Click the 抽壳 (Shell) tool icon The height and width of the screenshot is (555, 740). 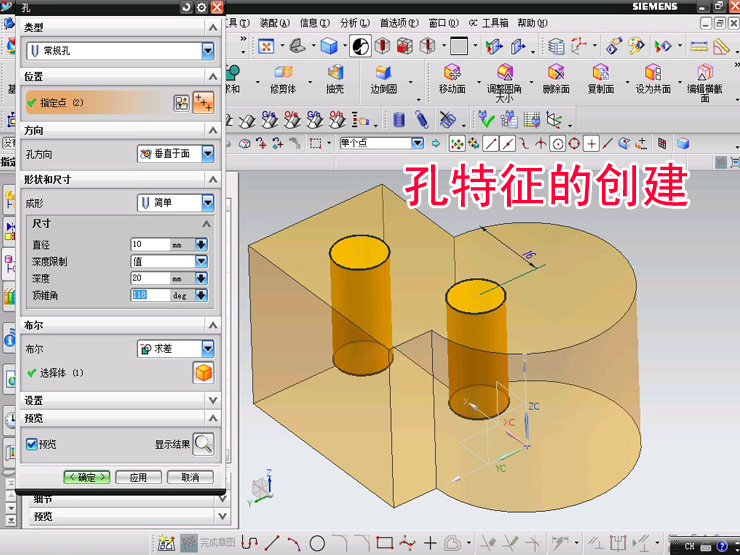click(x=334, y=75)
